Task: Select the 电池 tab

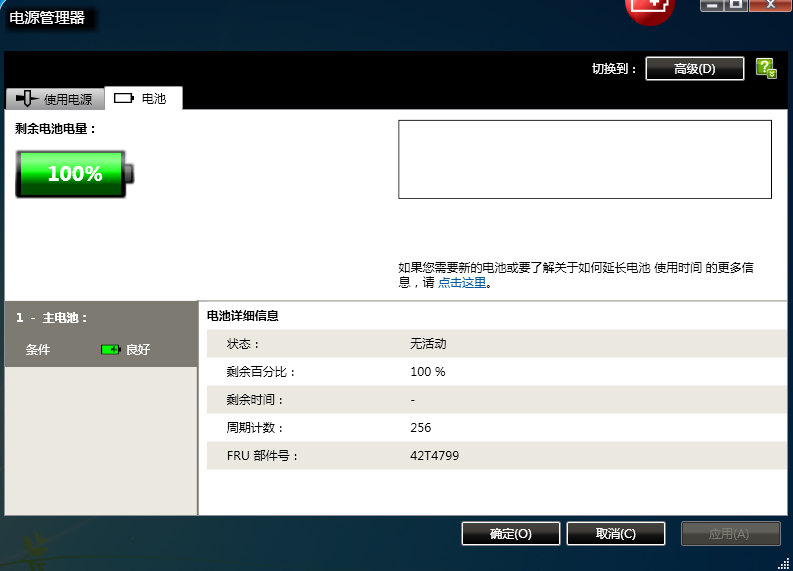Action: click(143, 98)
